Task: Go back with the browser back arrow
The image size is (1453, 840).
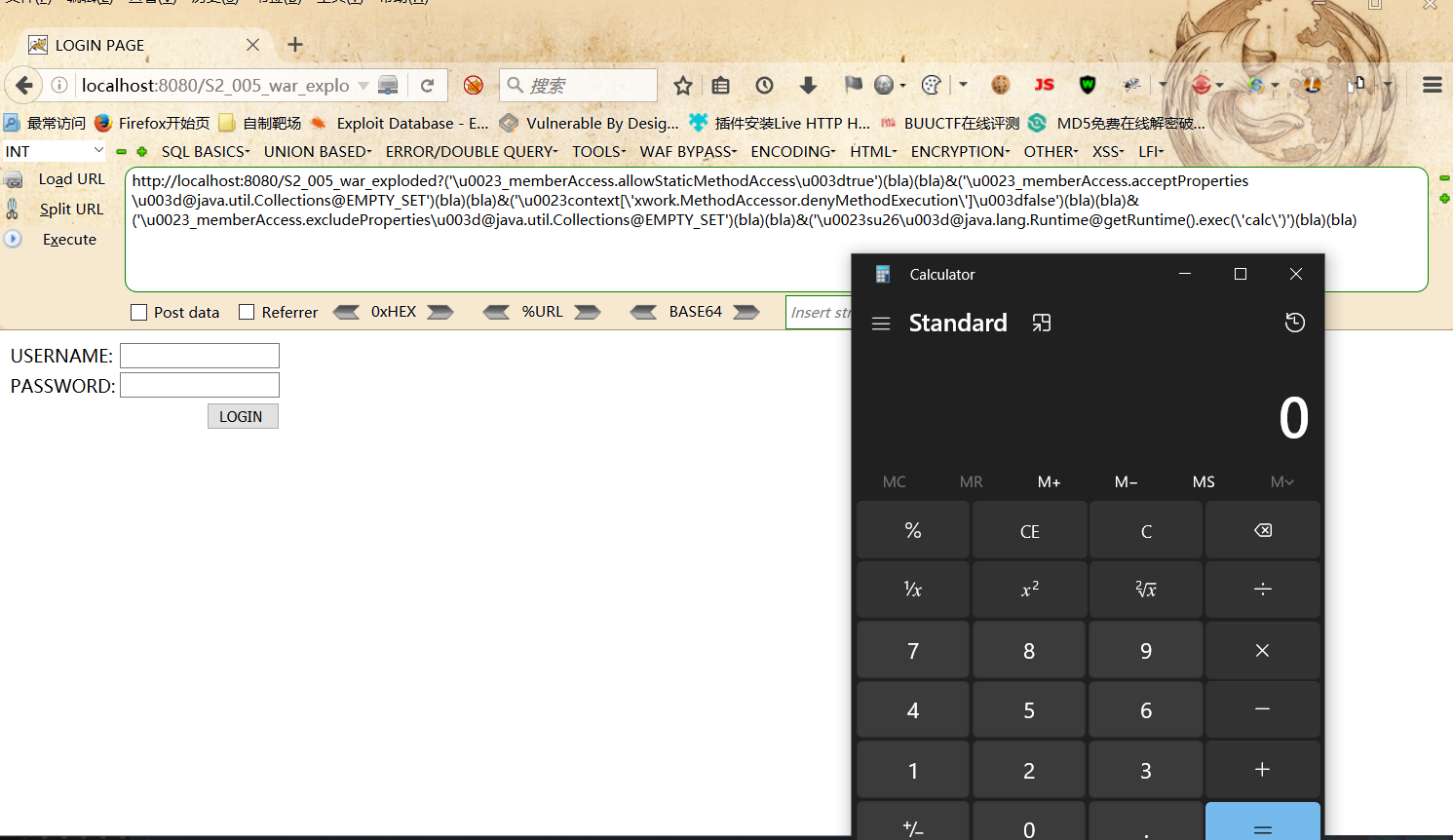Action: pyautogui.click(x=24, y=86)
